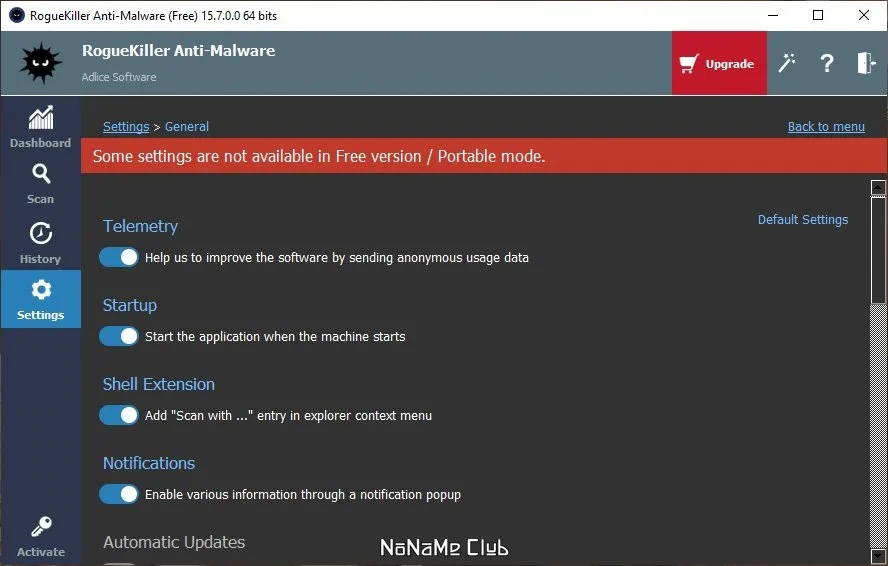The width and height of the screenshot is (888, 566).
Task: Open the Activate key item
Action: pyautogui.click(x=40, y=537)
